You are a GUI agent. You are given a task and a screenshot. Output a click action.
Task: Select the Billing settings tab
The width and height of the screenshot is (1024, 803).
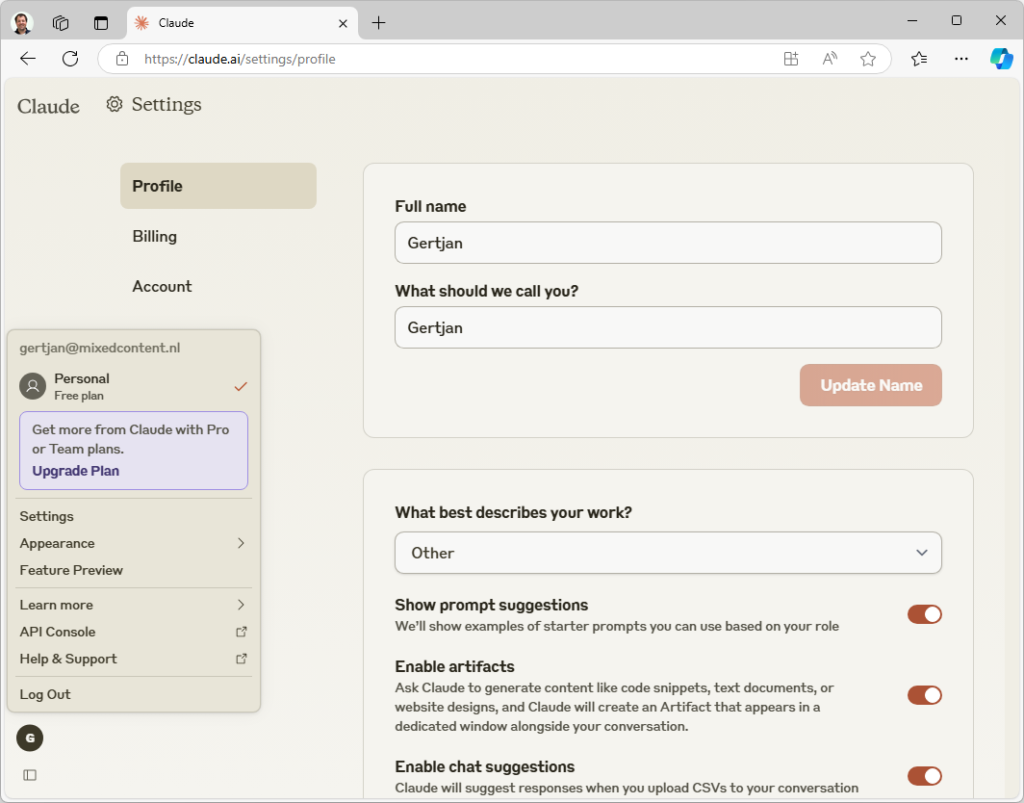coord(155,236)
